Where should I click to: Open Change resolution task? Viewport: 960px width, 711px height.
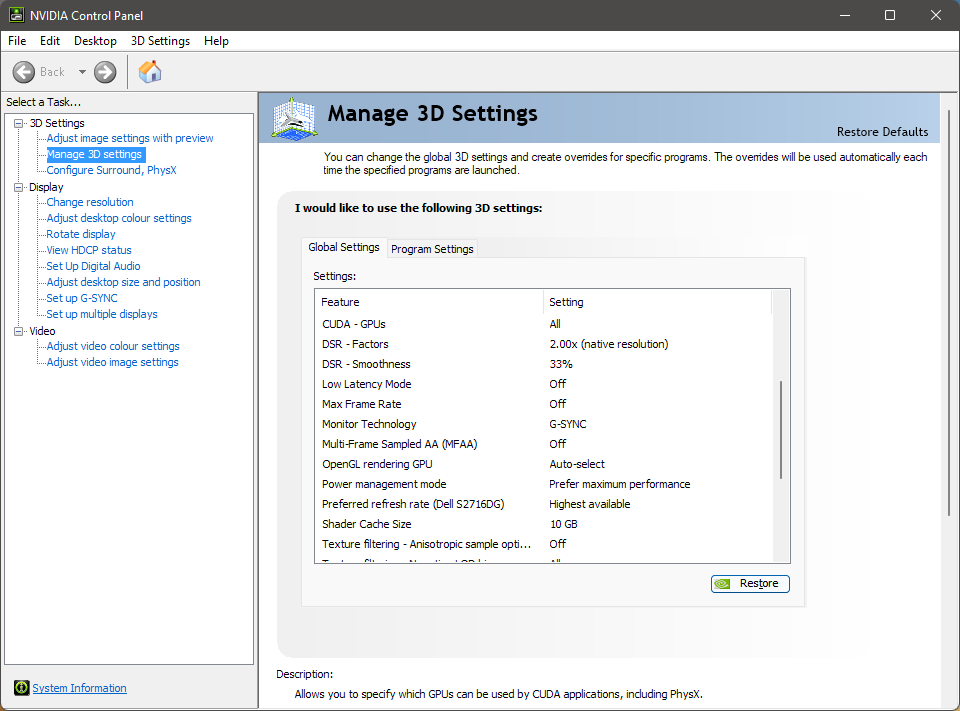pos(90,202)
